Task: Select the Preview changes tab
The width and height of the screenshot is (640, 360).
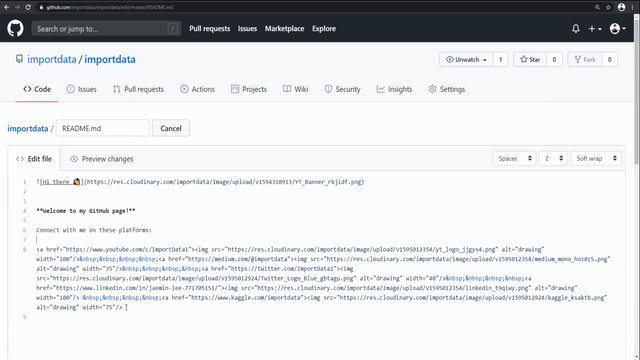Action: (x=102, y=159)
